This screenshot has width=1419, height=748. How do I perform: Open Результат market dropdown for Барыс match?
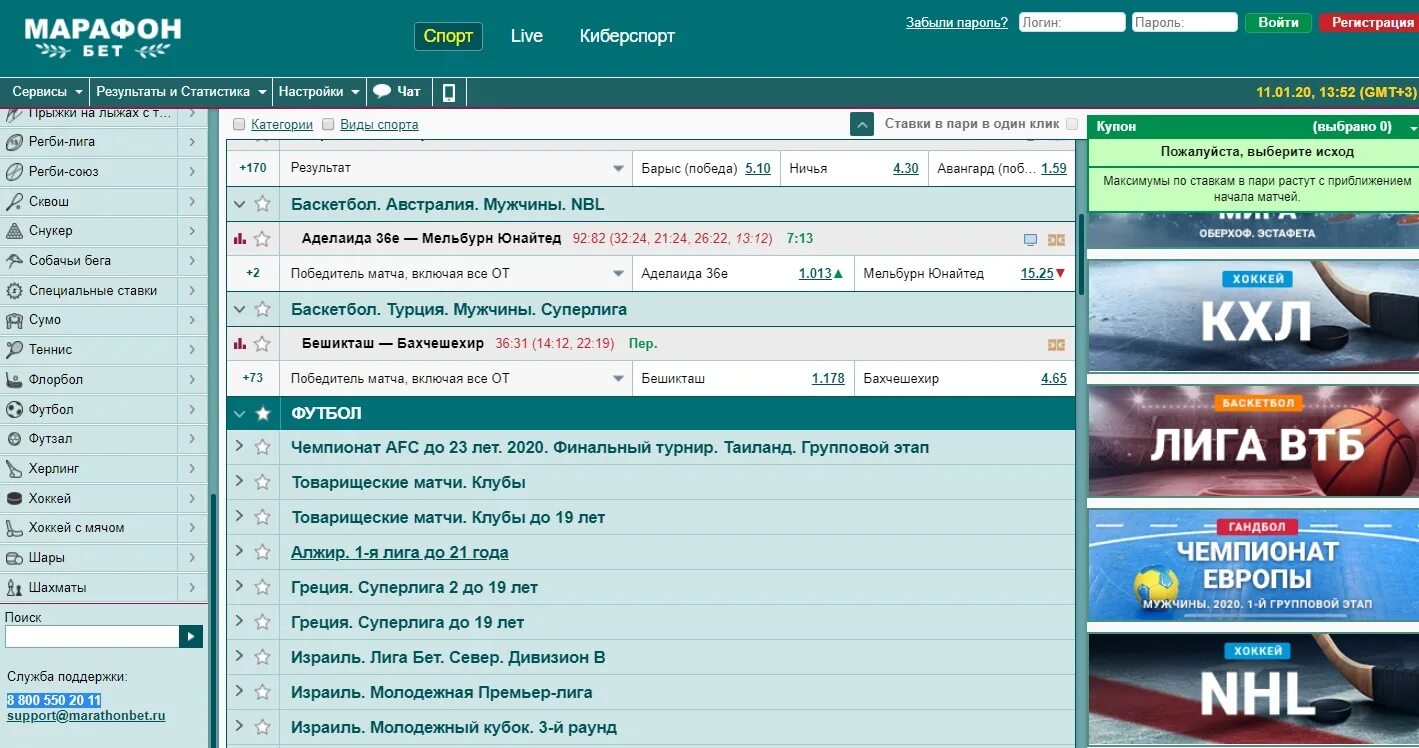click(x=619, y=169)
